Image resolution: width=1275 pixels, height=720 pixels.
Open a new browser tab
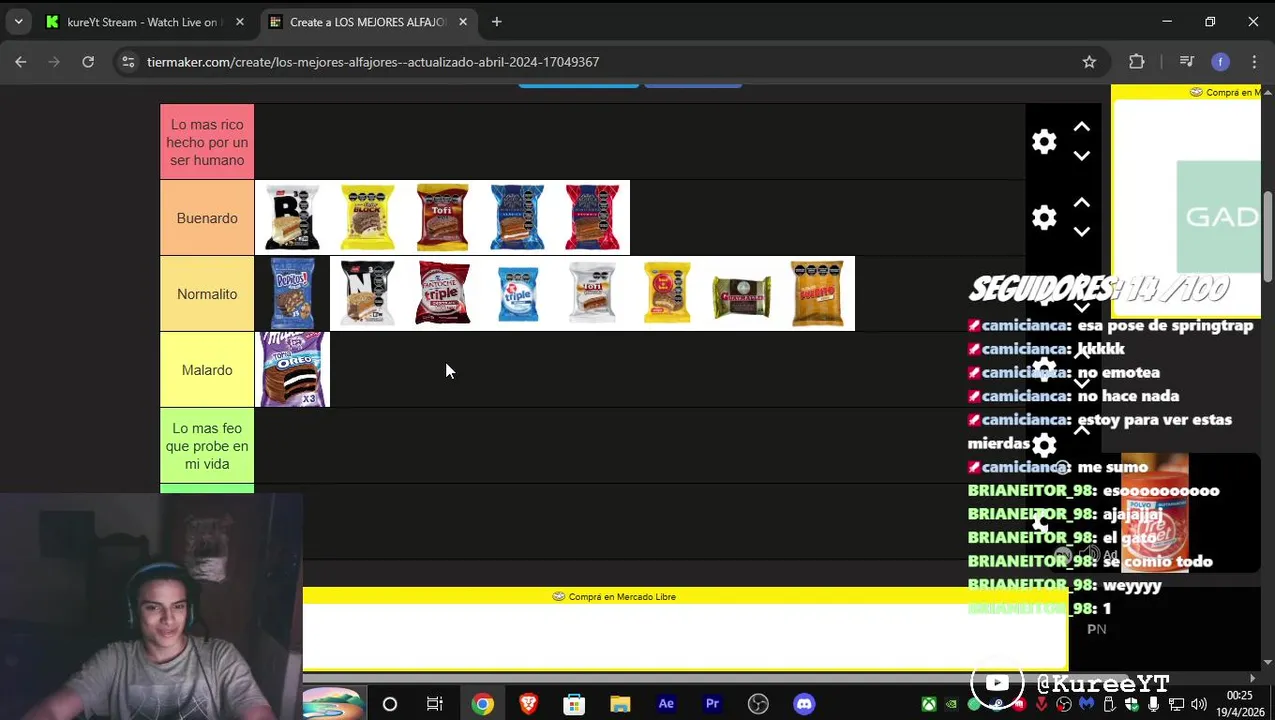click(x=497, y=22)
